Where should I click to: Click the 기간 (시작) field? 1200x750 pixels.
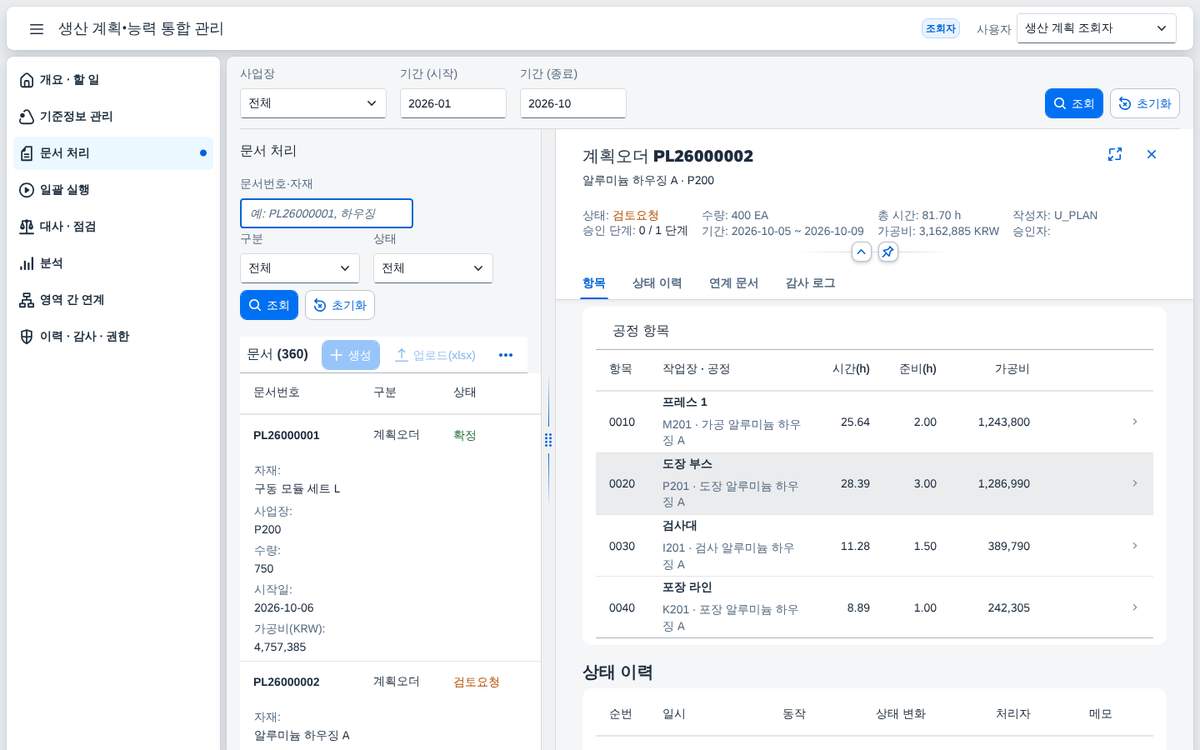click(x=453, y=103)
